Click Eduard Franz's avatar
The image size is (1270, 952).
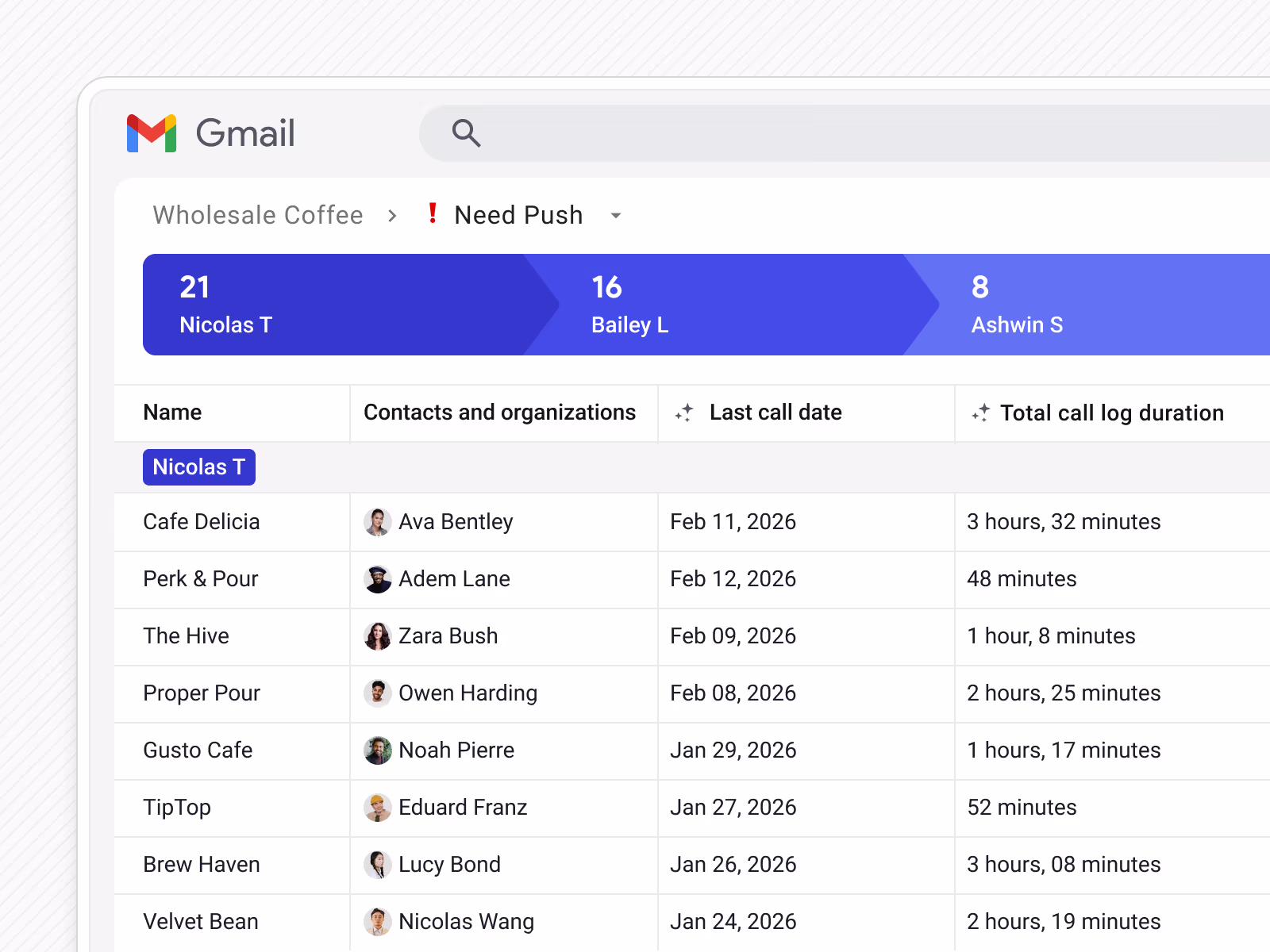(378, 808)
